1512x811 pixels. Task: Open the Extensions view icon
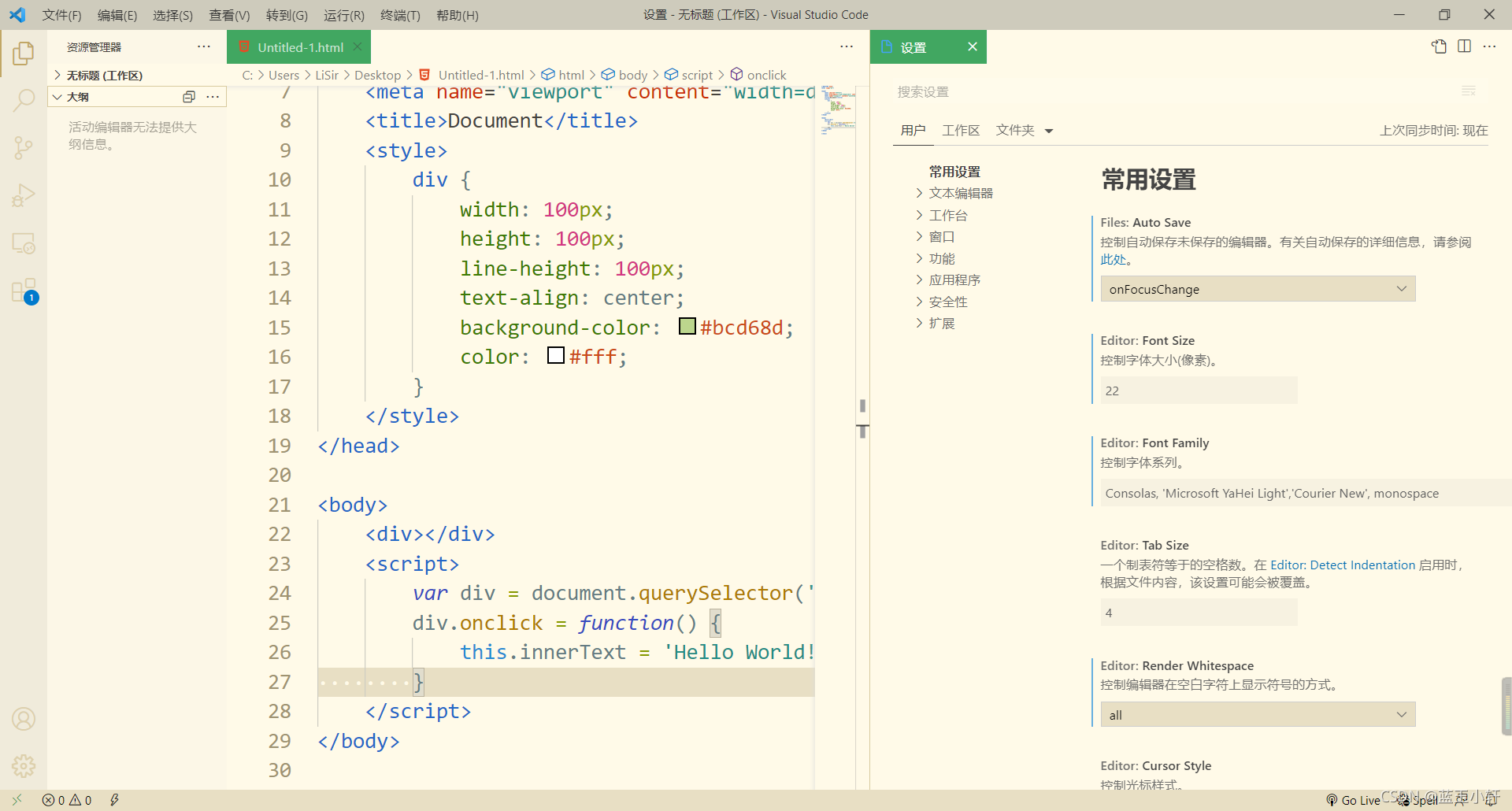(x=24, y=291)
